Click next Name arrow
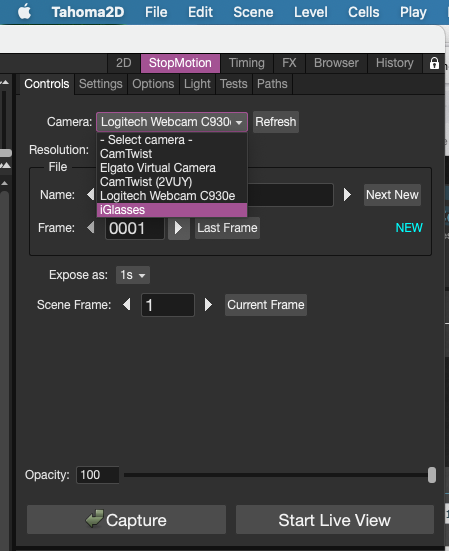 tap(347, 195)
